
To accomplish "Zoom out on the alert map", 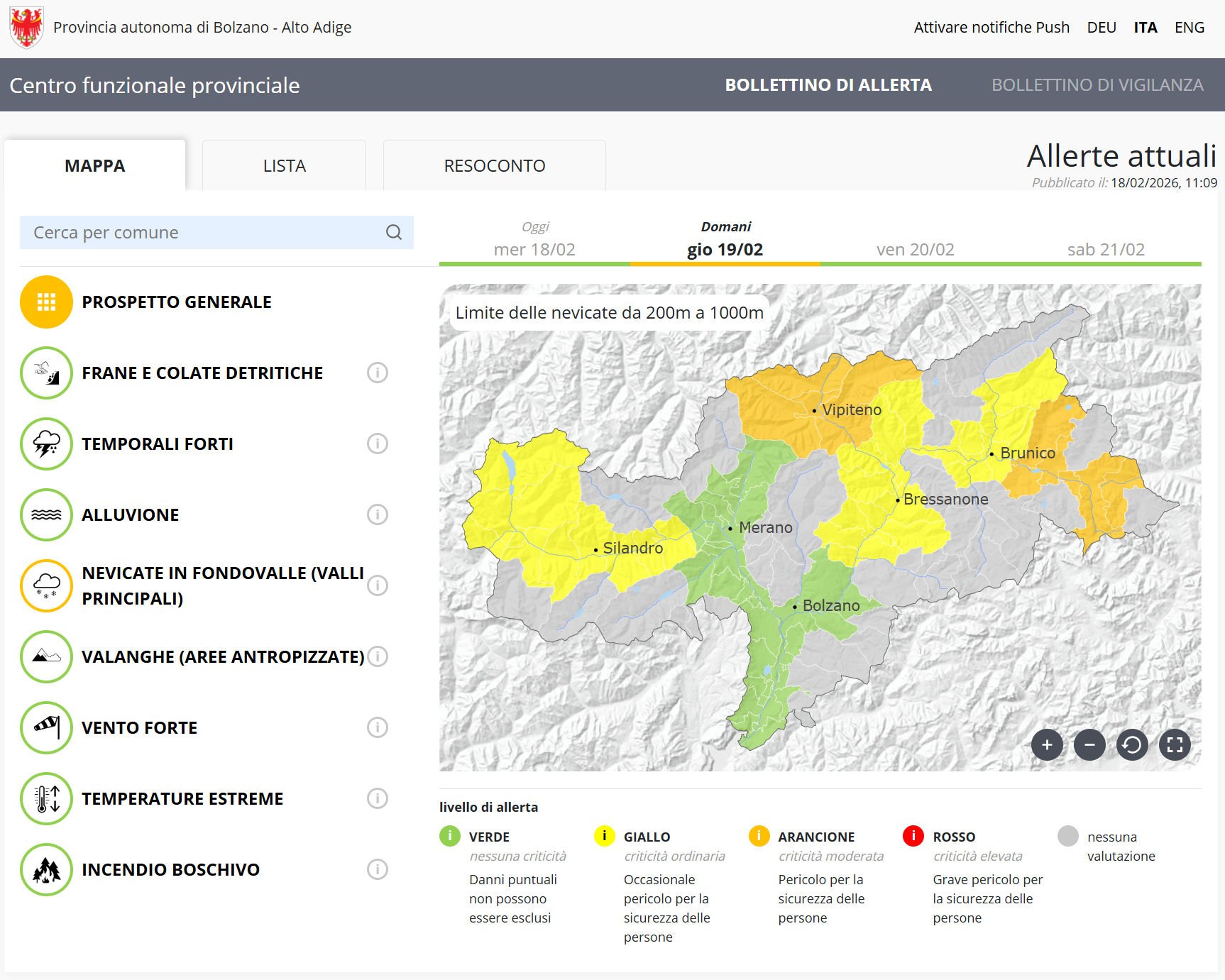I will tap(1089, 745).
